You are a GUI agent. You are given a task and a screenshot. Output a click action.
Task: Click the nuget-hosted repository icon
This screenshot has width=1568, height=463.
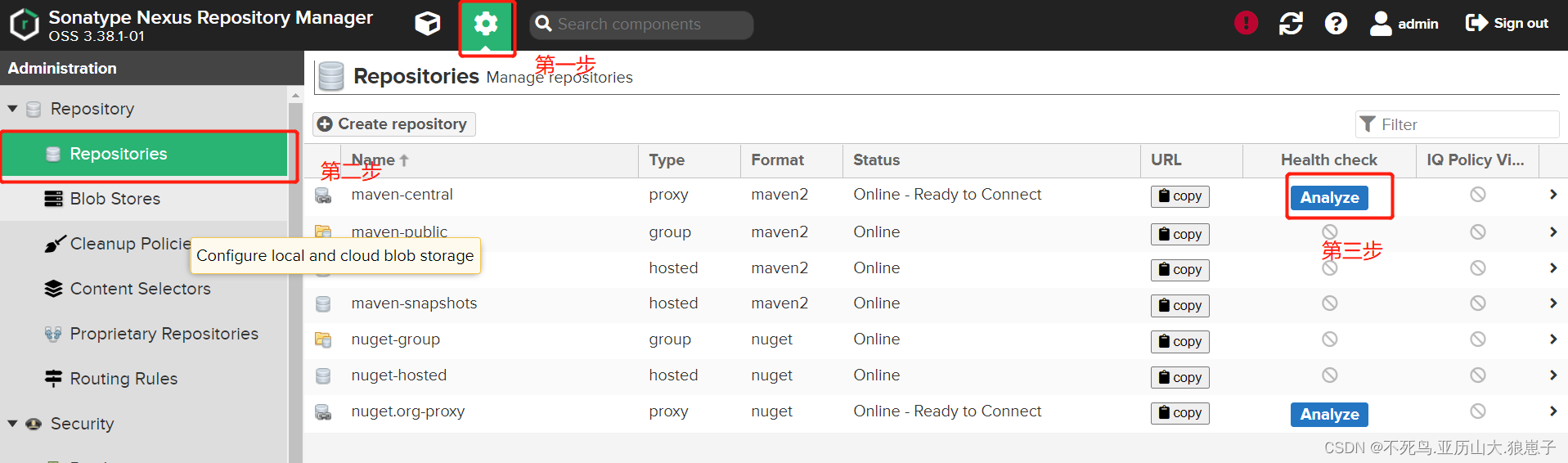[x=323, y=375]
